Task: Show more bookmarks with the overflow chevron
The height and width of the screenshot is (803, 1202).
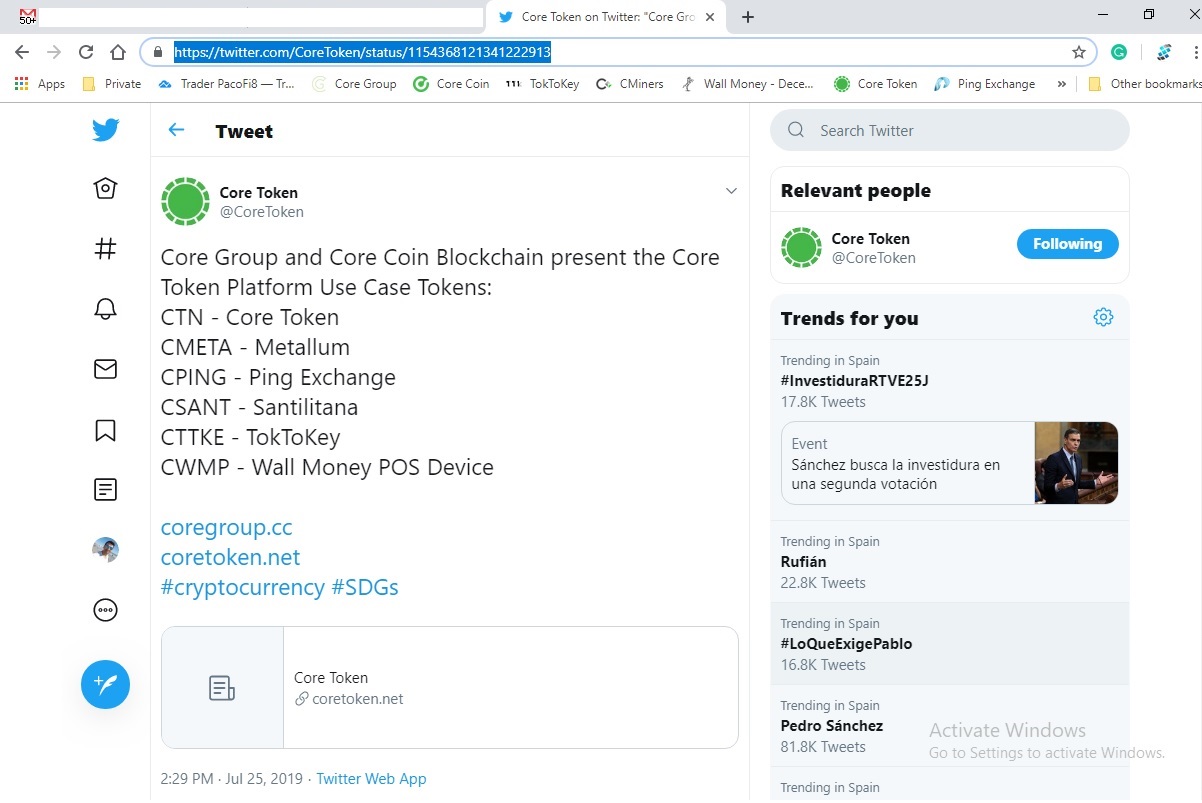Action: 1061,84
